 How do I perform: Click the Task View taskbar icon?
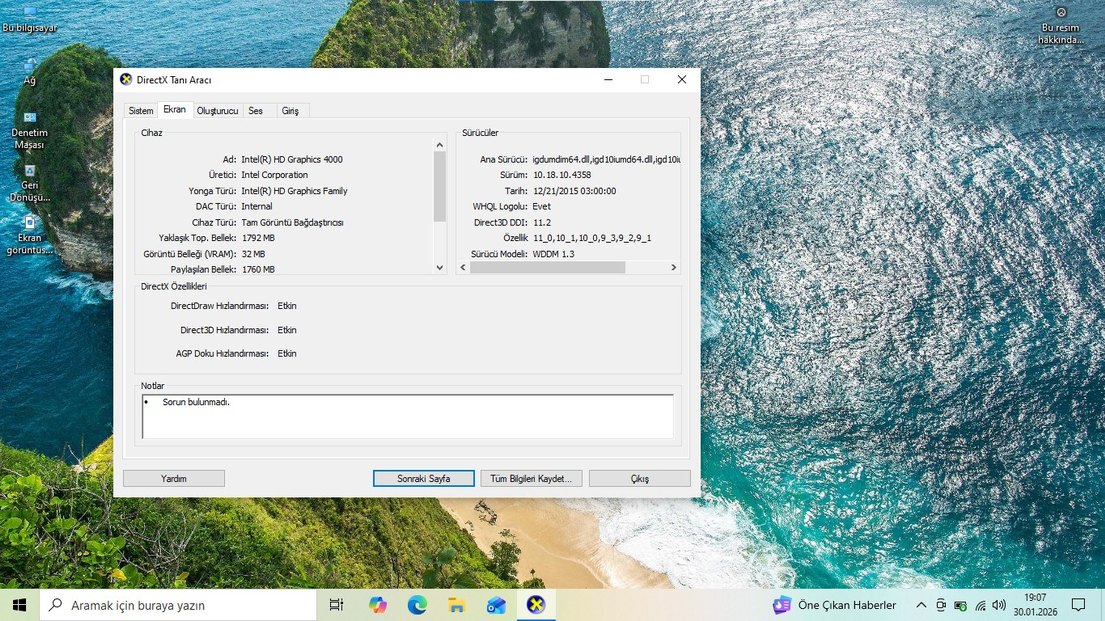coord(336,605)
